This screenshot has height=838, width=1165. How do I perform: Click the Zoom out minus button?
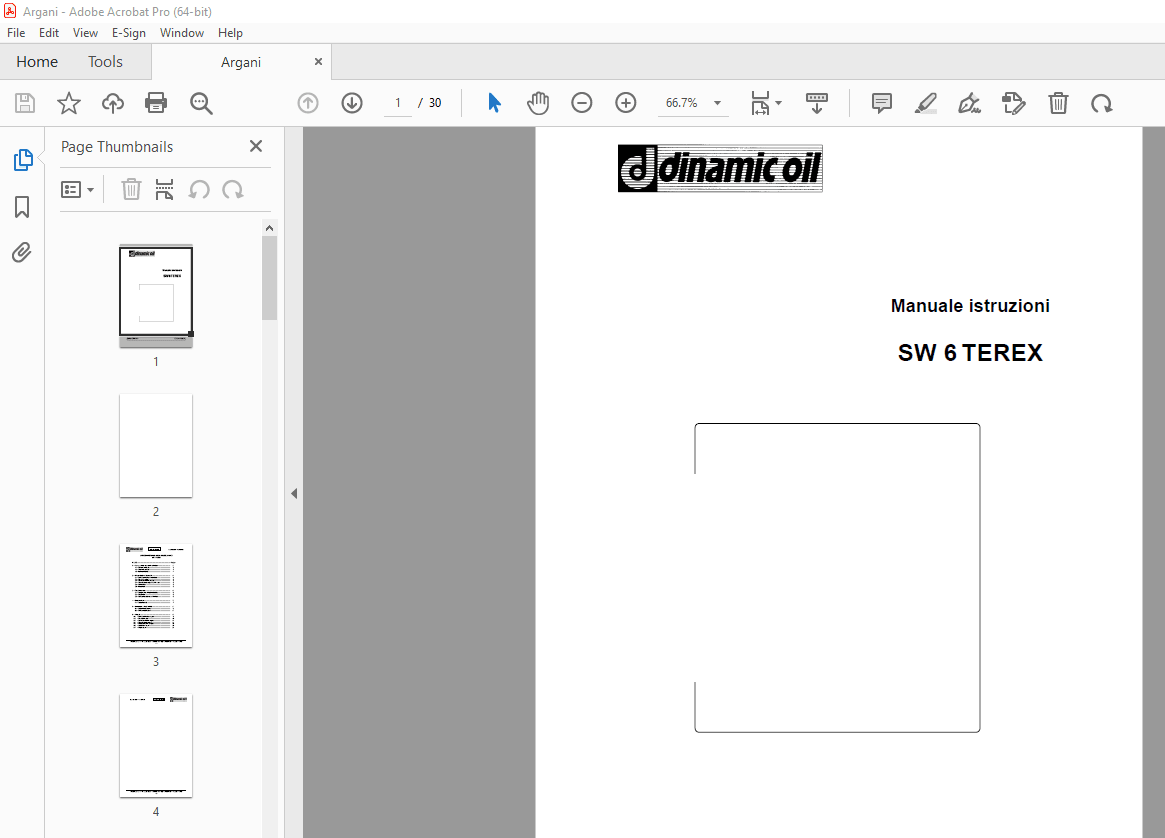tap(582, 102)
